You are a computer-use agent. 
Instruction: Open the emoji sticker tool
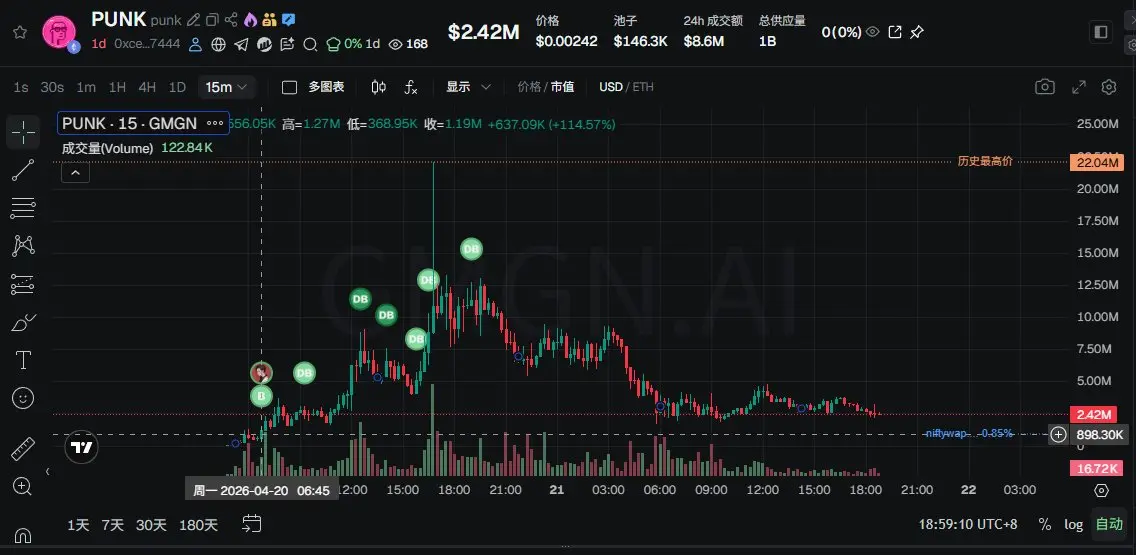tap(23, 398)
